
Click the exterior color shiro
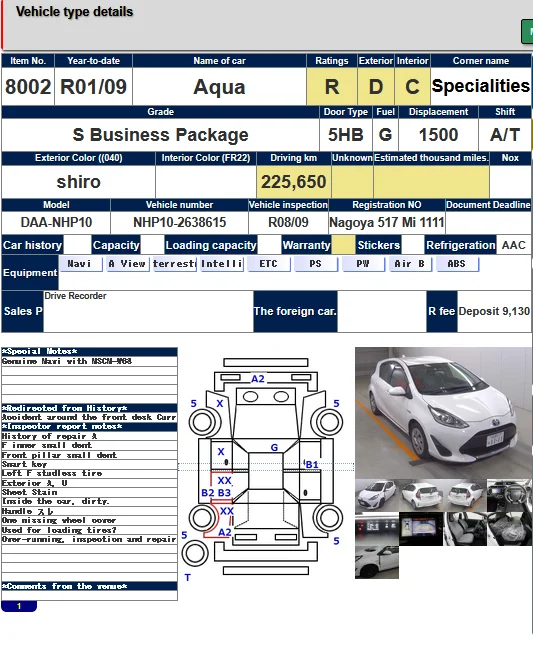pos(78,182)
